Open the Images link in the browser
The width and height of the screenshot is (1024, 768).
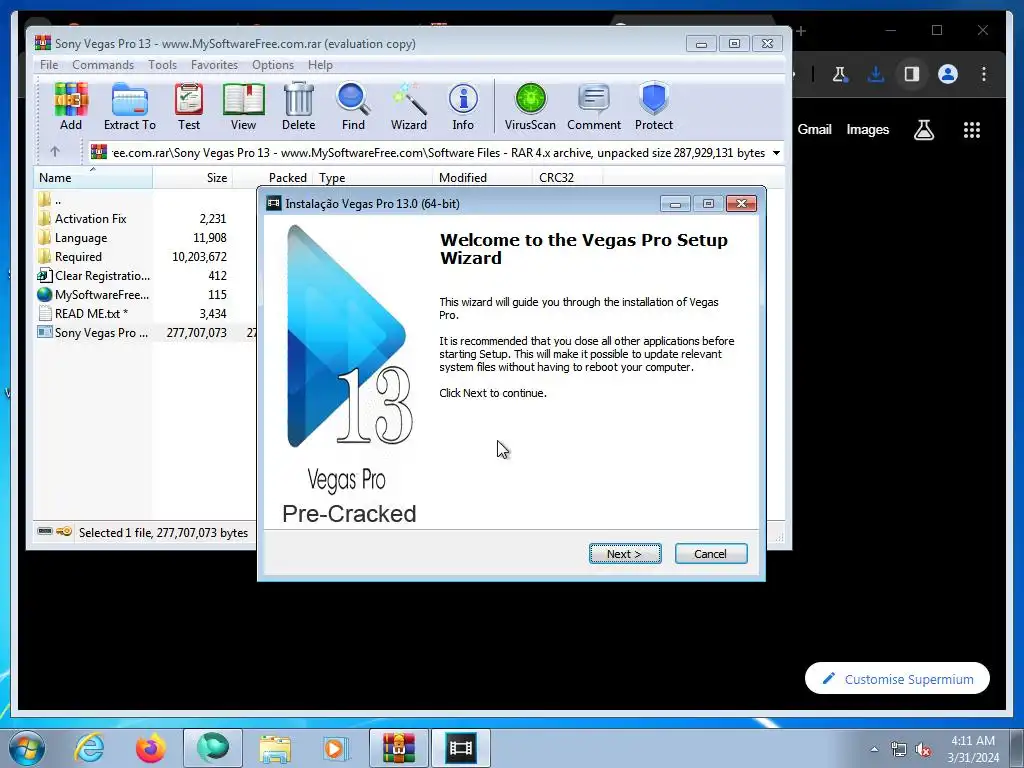(867, 129)
